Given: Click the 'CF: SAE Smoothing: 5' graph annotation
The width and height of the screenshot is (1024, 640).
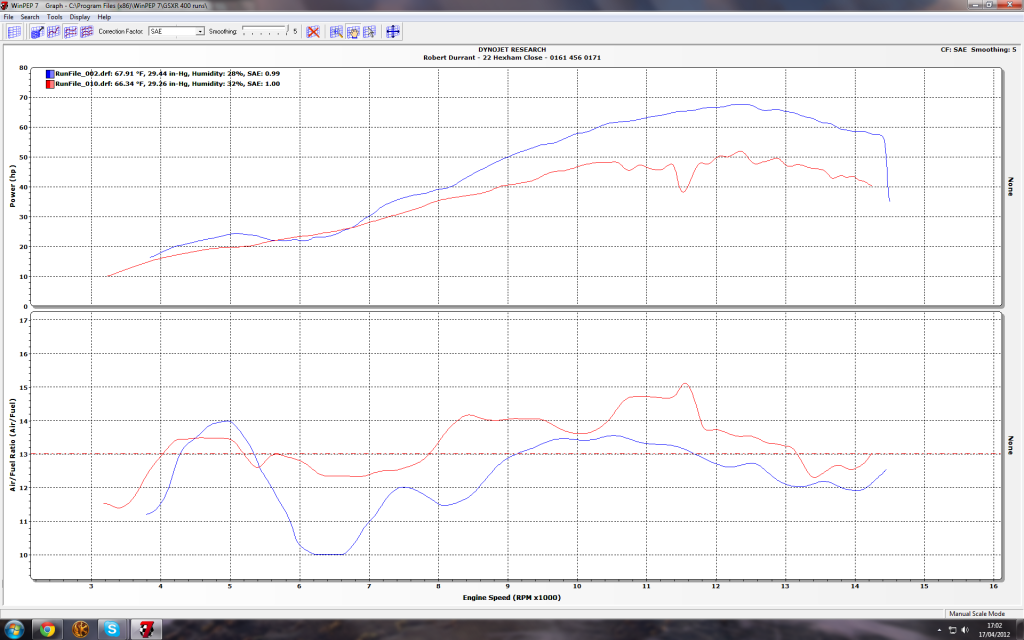Looking at the screenshot, I should (x=978, y=50).
